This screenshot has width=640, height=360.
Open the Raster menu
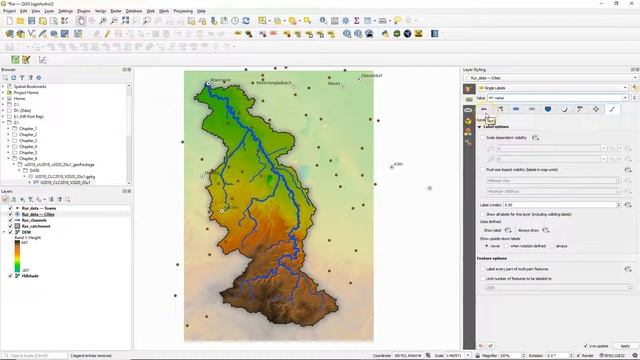(x=116, y=11)
